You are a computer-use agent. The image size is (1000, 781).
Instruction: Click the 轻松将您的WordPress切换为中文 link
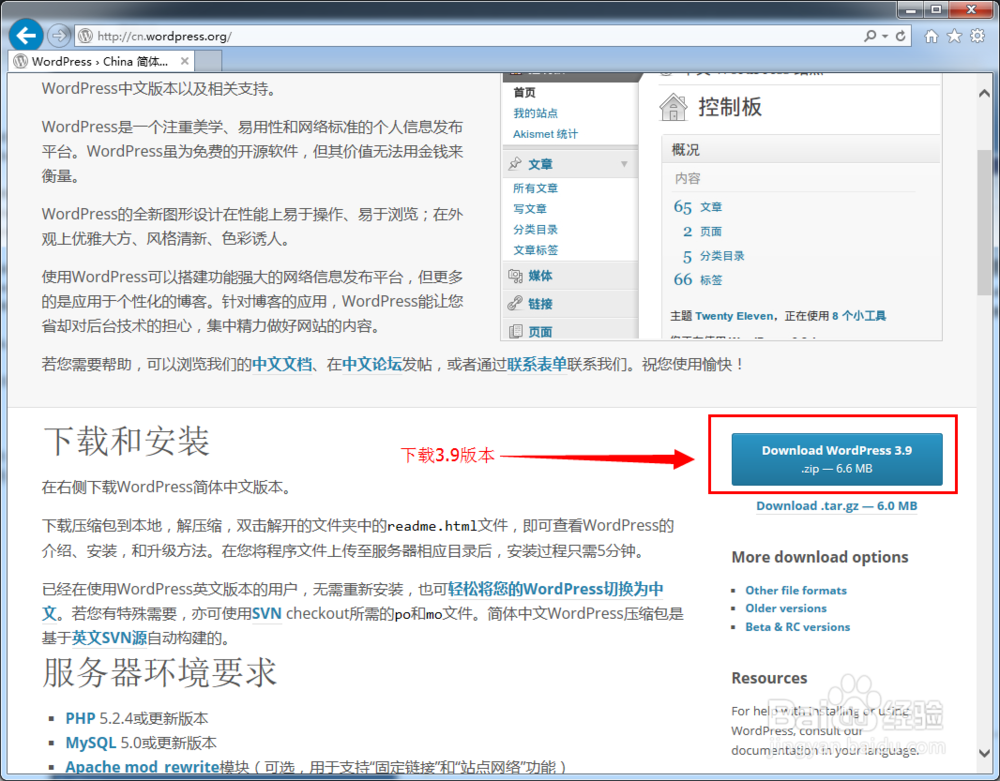point(555,588)
